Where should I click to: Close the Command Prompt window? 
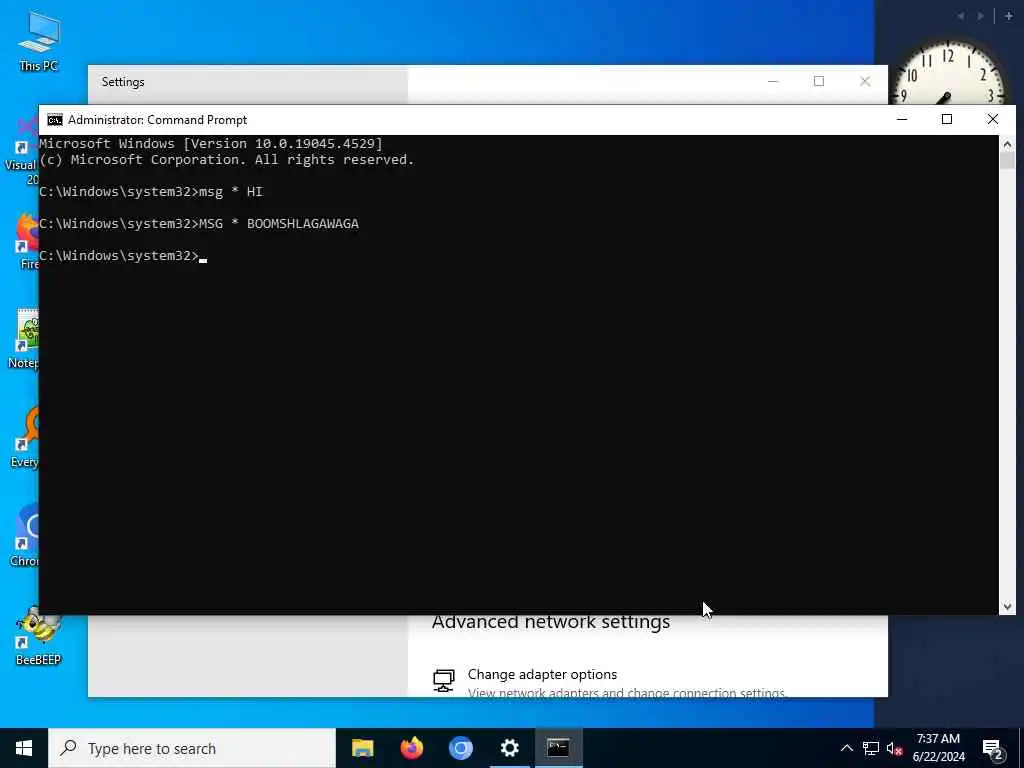pos(993,120)
